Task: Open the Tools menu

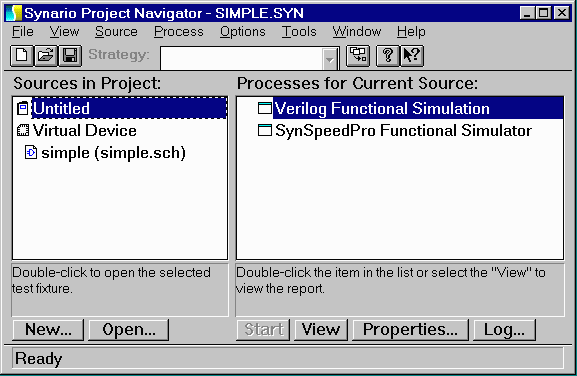Action: (x=299, y=32)
